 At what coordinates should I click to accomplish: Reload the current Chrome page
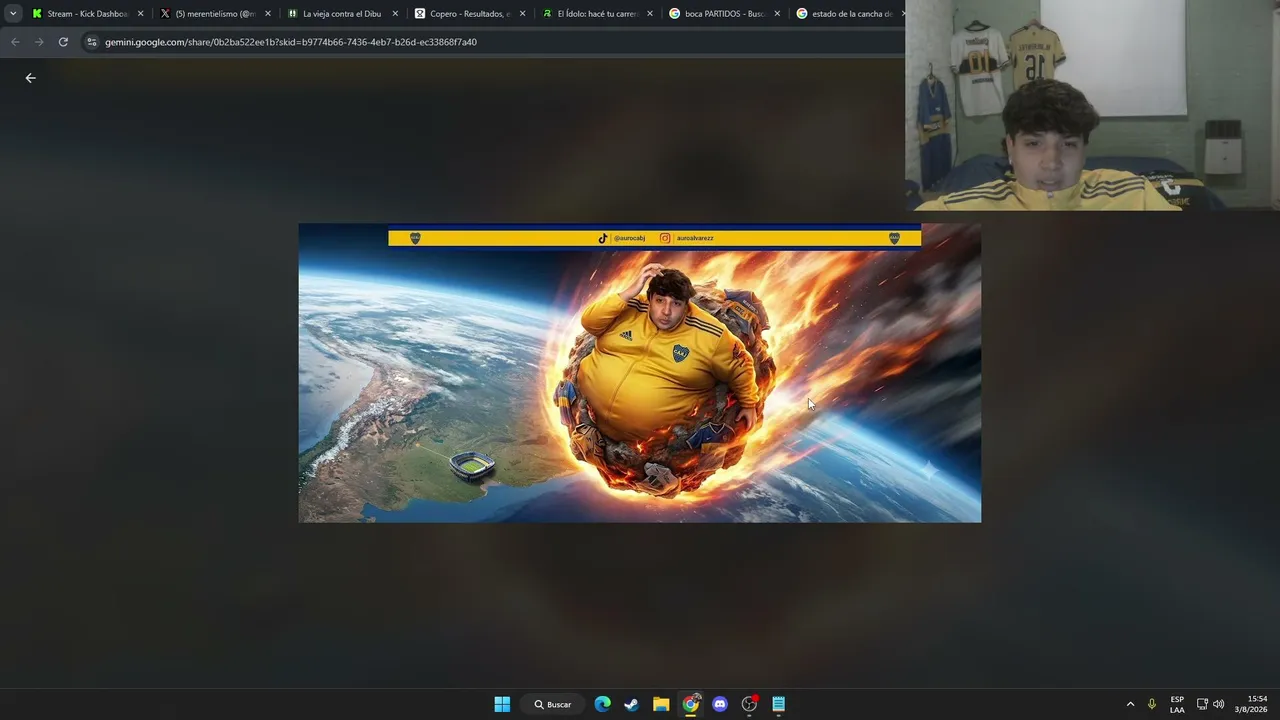[63, 42]
